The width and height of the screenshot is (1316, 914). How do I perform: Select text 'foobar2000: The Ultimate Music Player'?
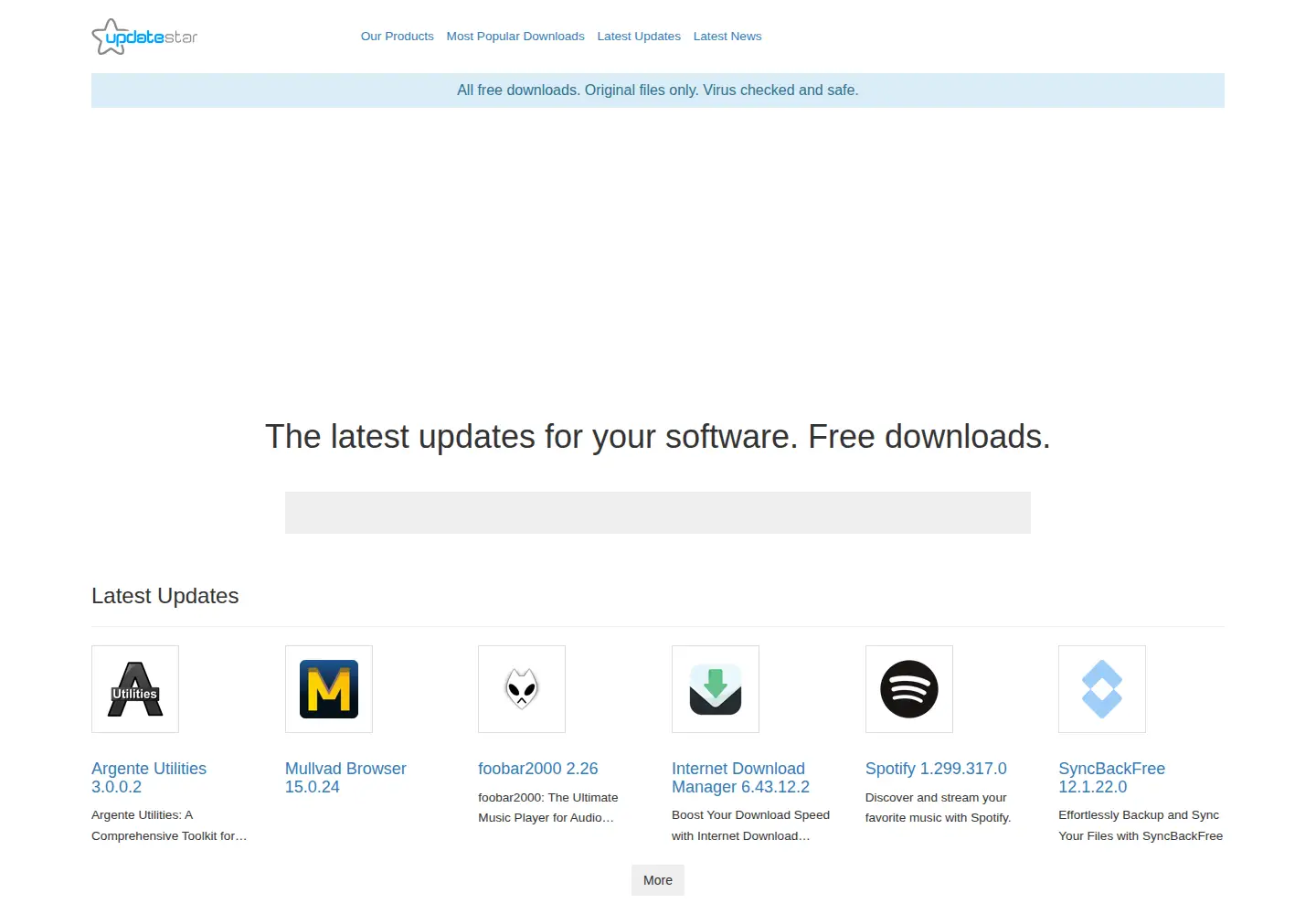[548, 808]
